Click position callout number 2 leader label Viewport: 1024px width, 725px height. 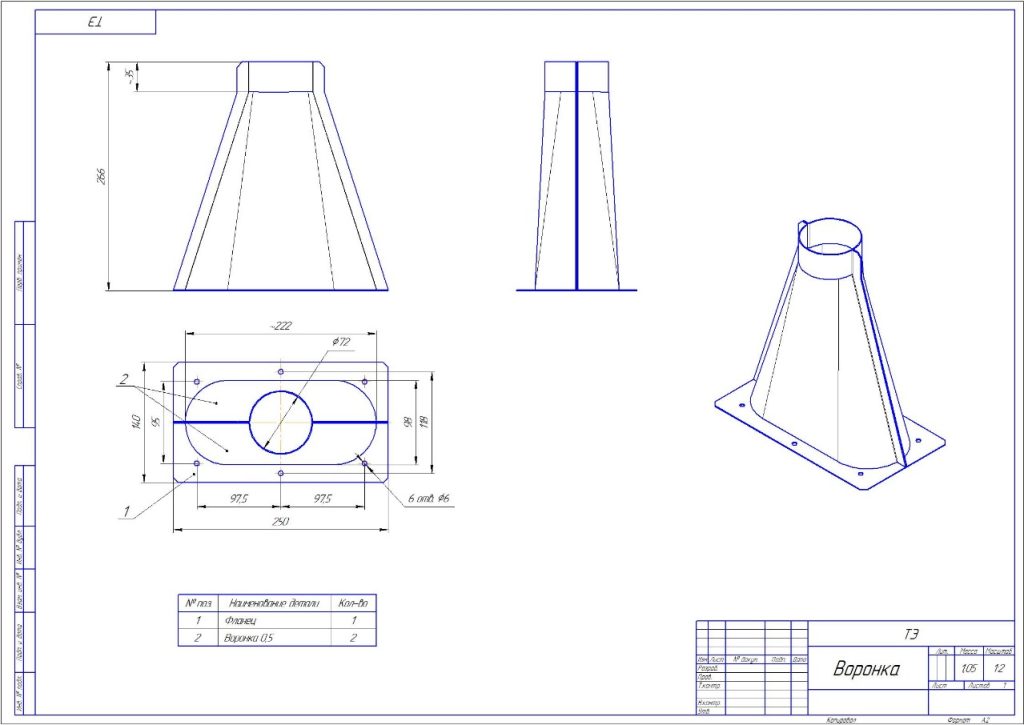[124, 380]
